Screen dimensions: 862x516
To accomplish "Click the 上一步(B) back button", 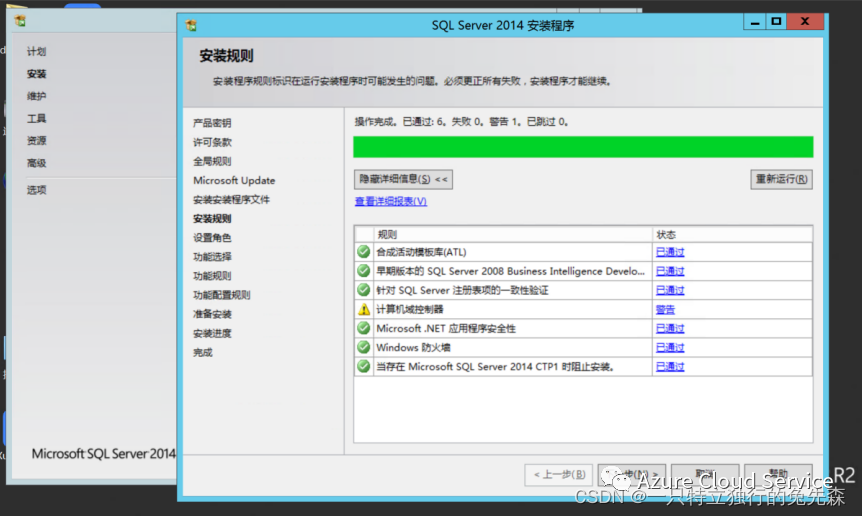I will [x=559, y=474].
